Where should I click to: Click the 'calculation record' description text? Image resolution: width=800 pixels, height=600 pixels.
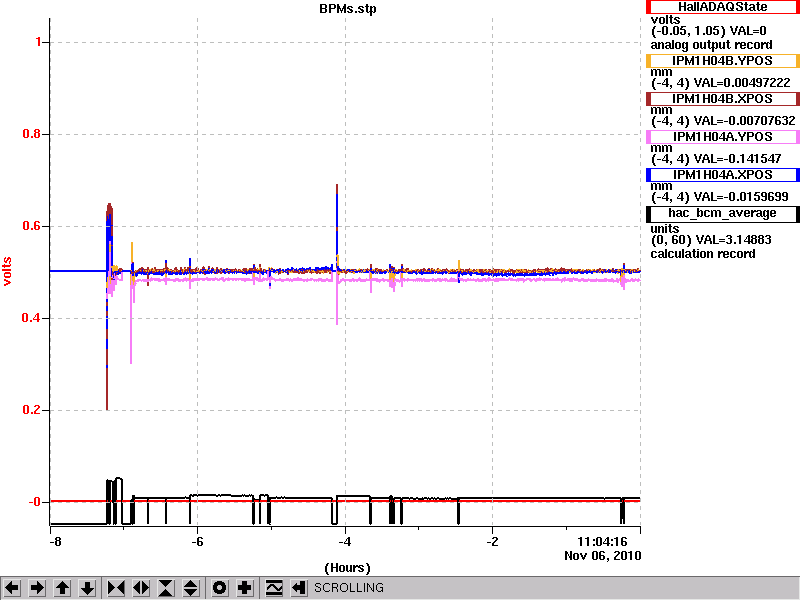coord(703,254)
